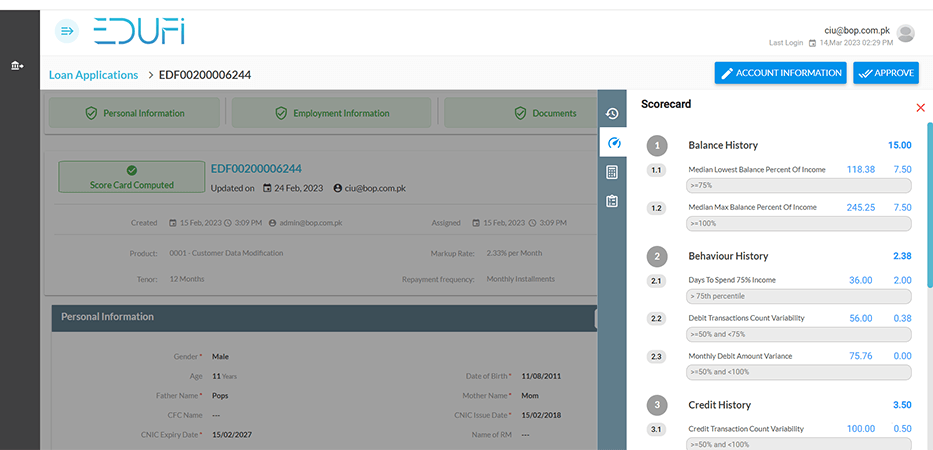Viewport: 933px width, 450px height.
Task: Click the sidebar menu toggle arrow icon
Action: [67, 32]
